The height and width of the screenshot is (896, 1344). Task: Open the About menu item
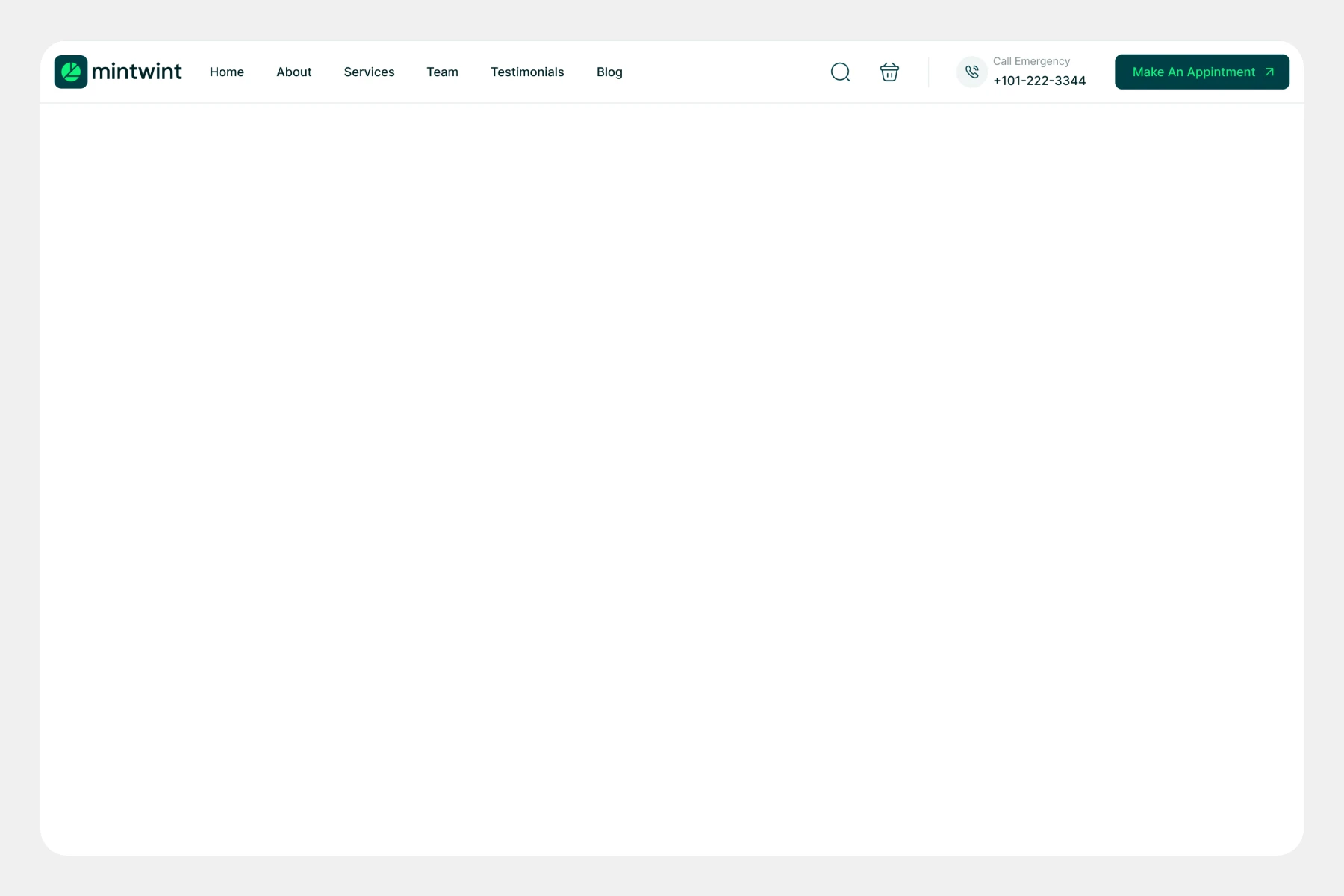click(294, 72)
